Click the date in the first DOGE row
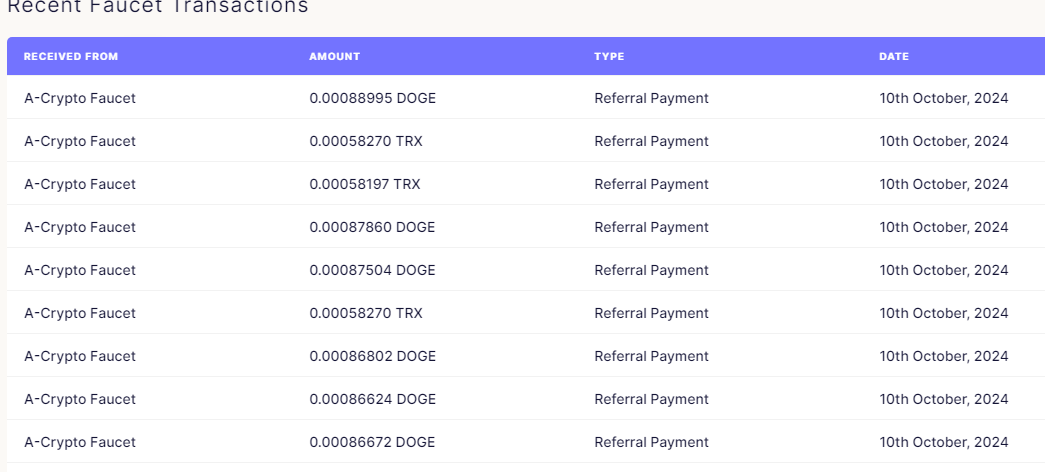 click(944, 98)
